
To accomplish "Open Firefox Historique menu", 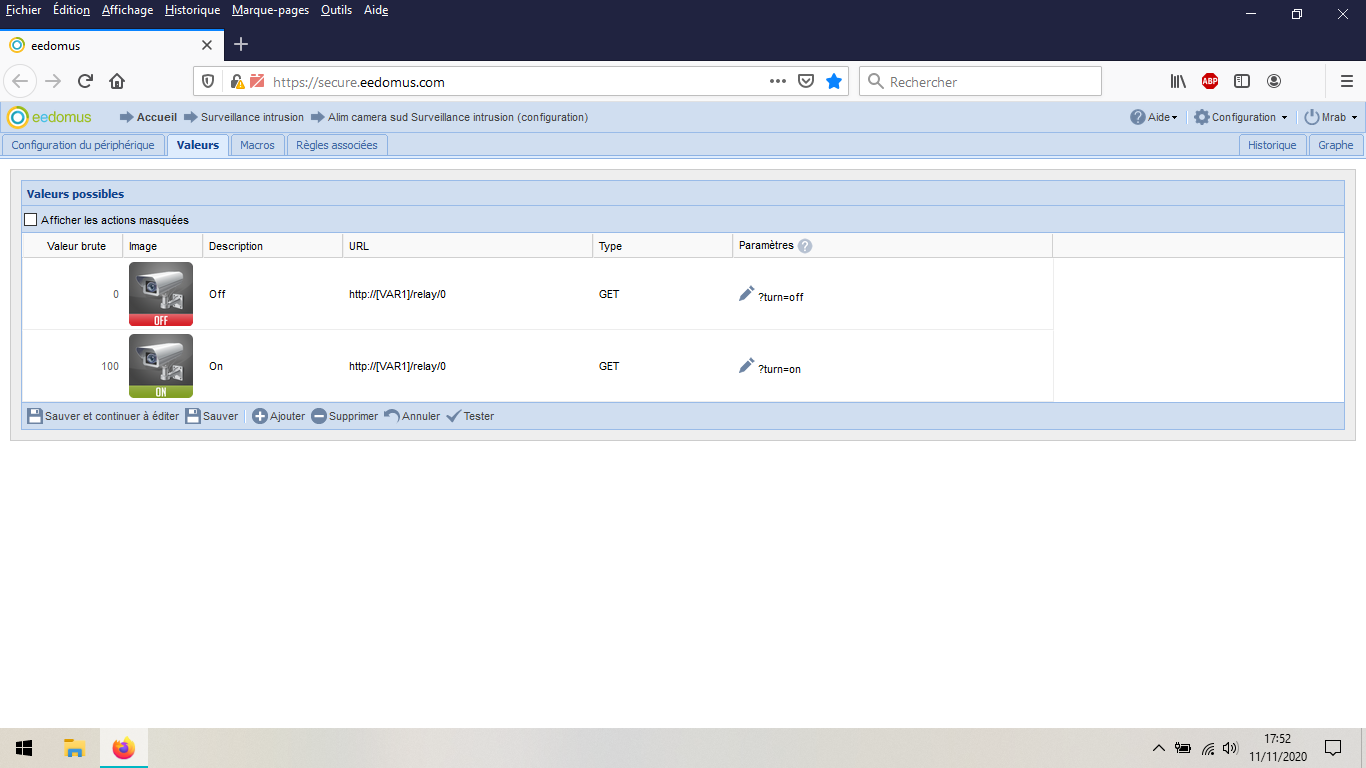I will click(x=192, y=10).
